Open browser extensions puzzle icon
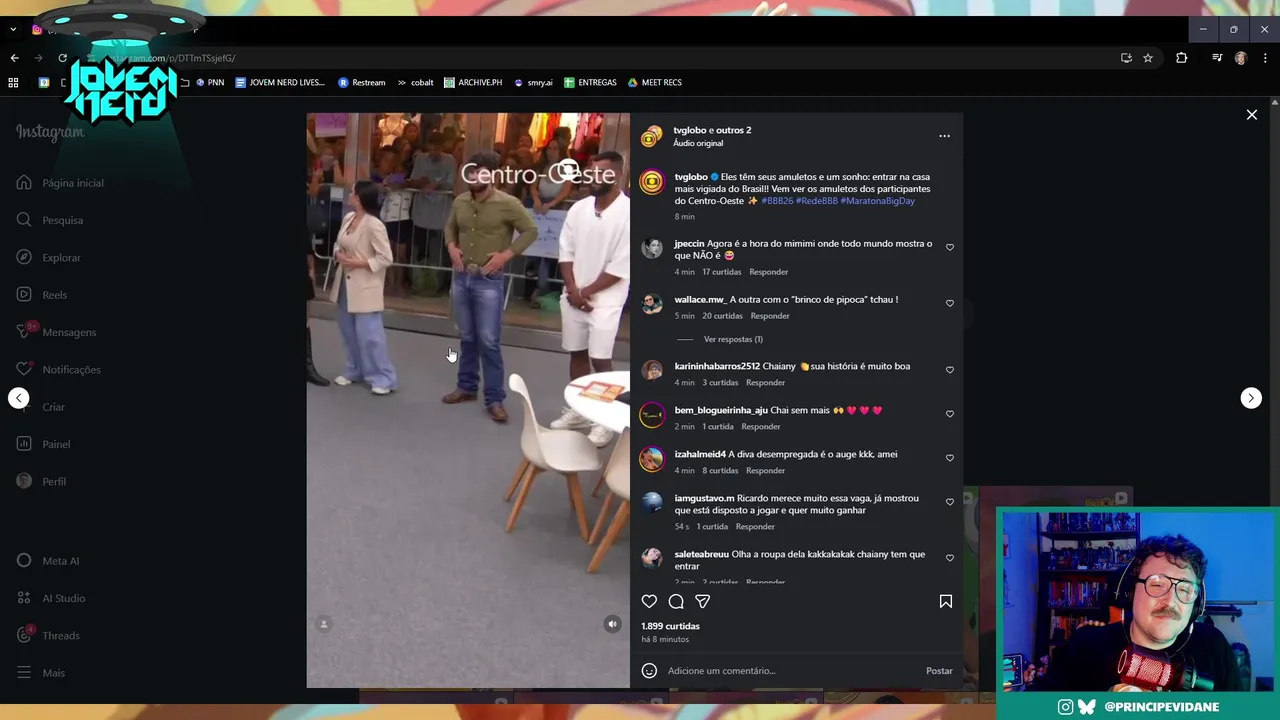The image size is (1280, 720). point(1181,58)
